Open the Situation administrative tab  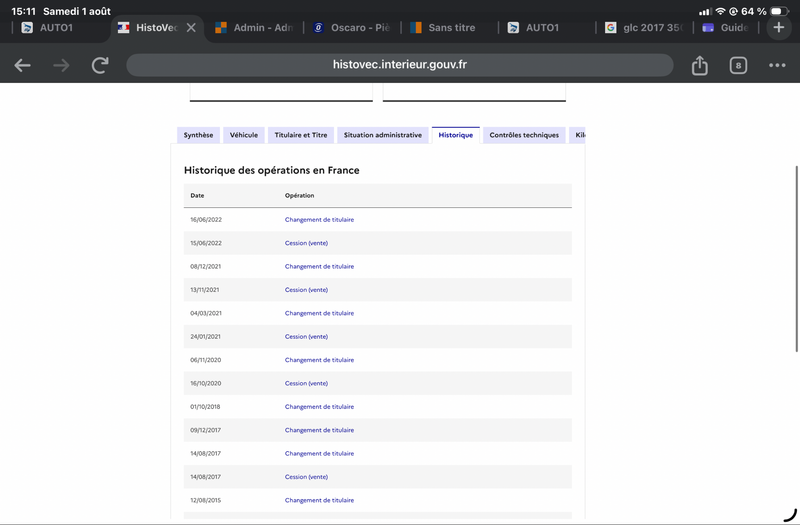(383, 135)
